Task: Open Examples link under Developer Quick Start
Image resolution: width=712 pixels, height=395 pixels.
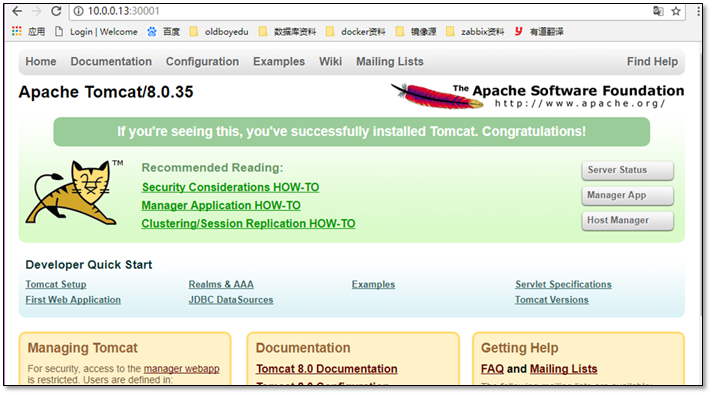Action: click(x=373, y=284)
